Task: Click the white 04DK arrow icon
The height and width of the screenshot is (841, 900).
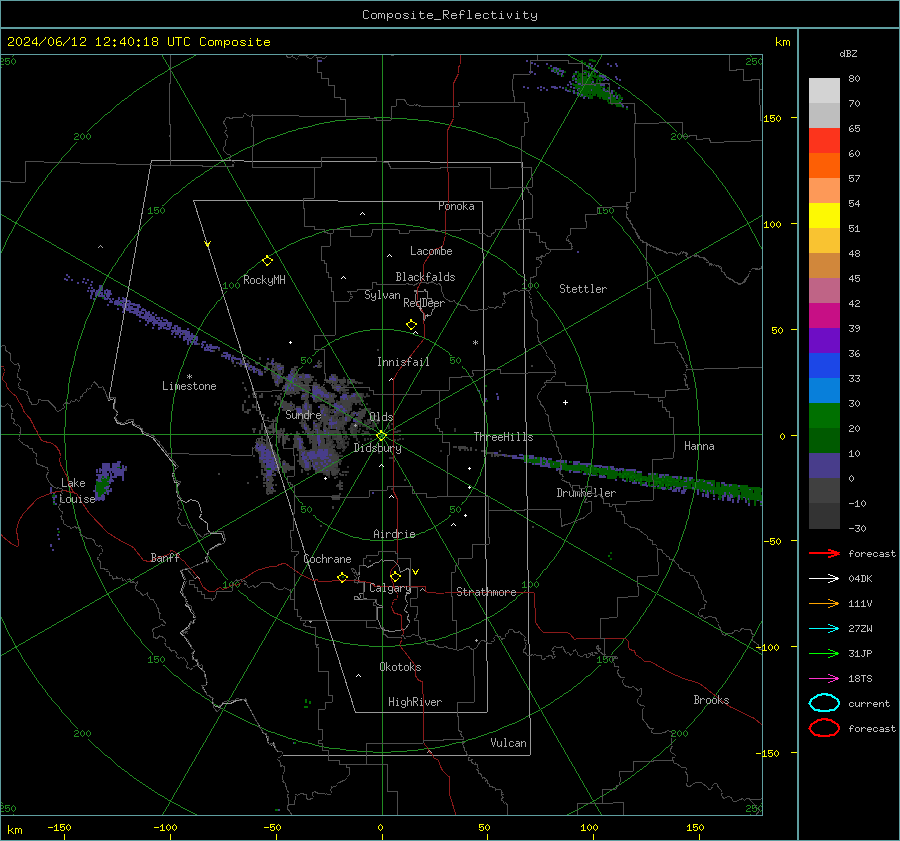Action: point(824,579)
